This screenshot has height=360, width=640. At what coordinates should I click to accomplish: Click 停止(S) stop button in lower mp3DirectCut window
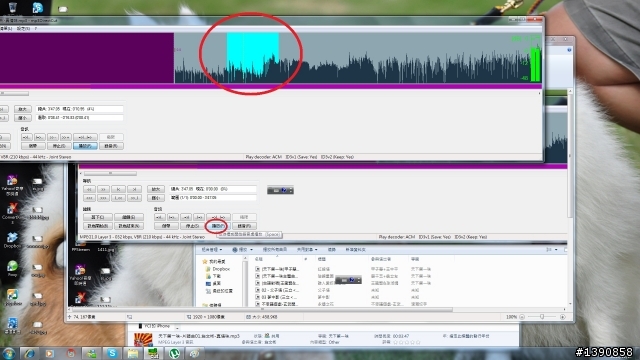191,226
